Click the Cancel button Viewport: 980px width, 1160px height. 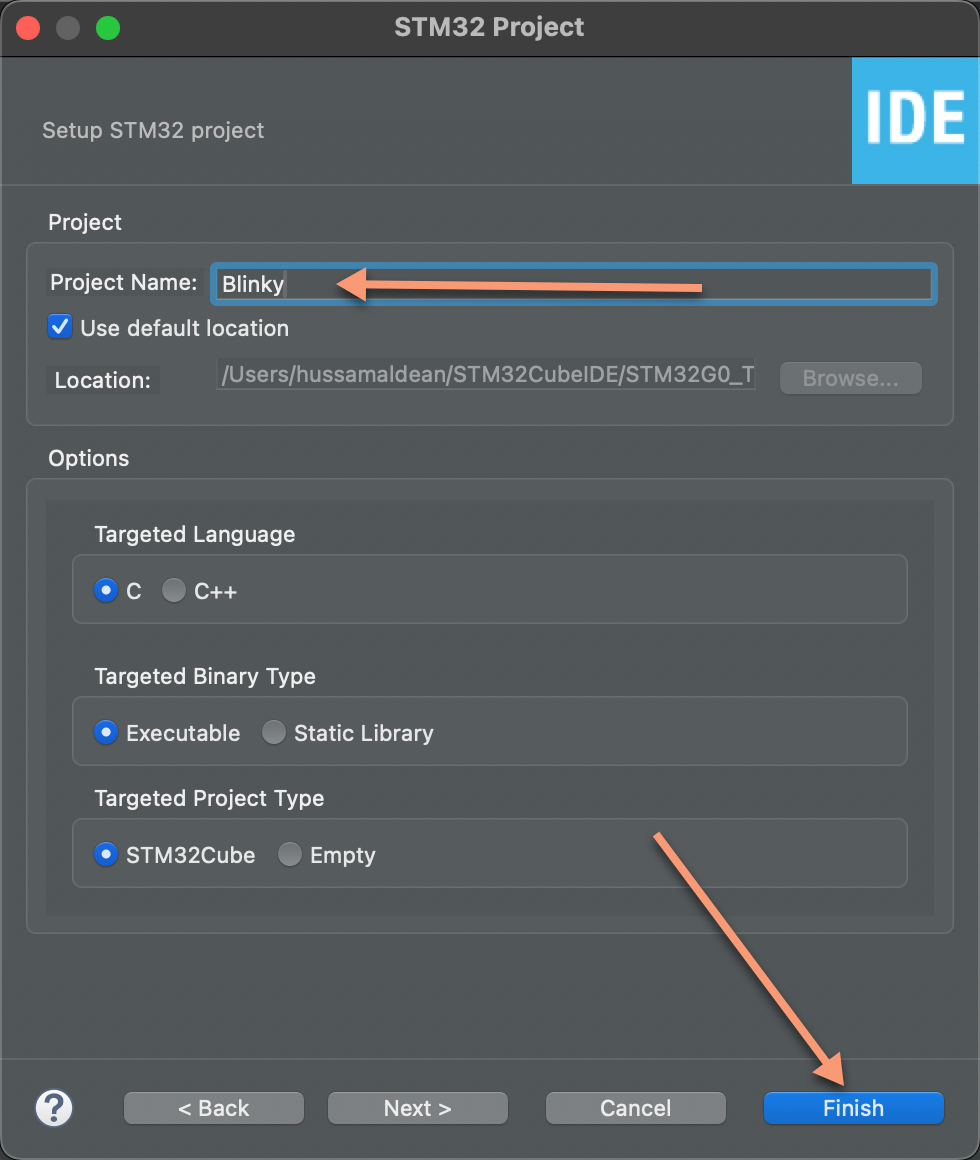[635, 1108]
